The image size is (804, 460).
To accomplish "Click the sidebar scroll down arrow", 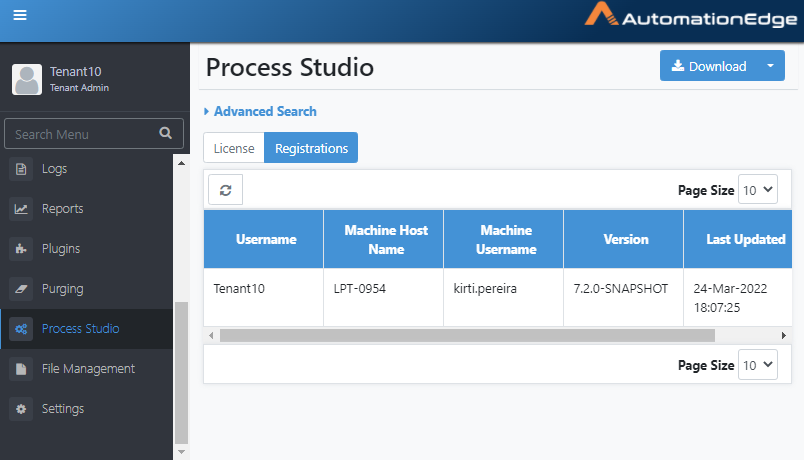I will [x=182, y=452].
